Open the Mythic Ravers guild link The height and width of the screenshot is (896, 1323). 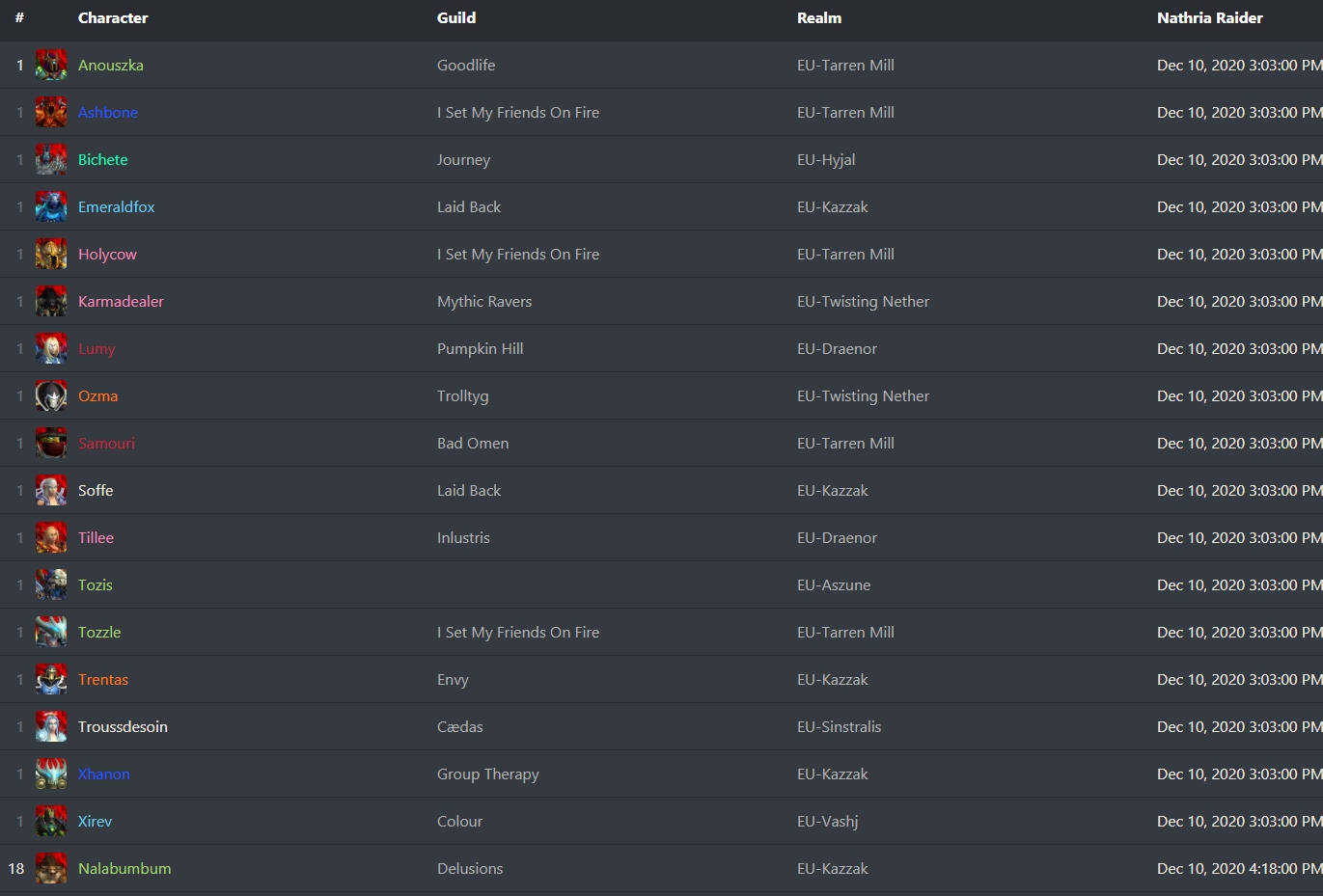point(484,301)
